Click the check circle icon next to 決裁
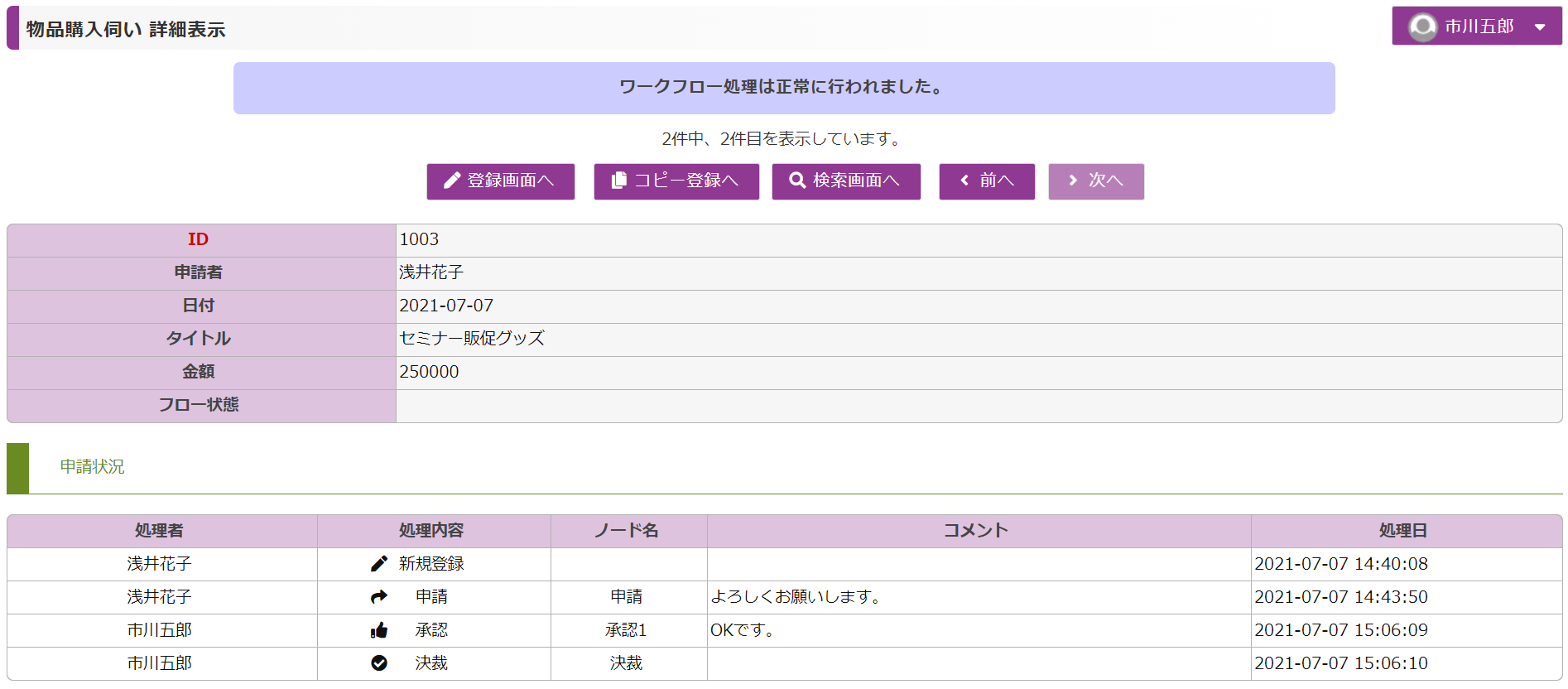 pos(379,663)
